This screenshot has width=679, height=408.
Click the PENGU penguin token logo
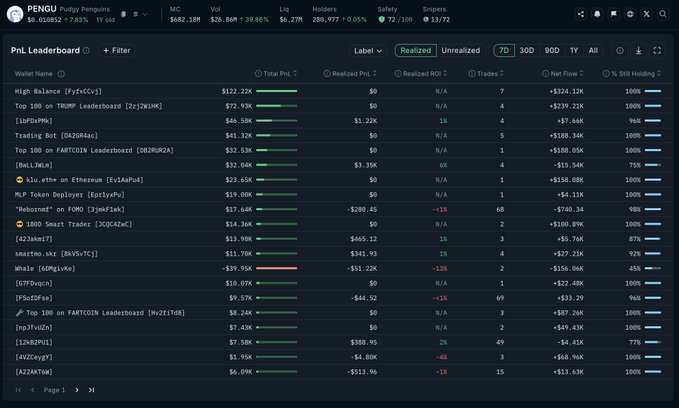[x=15, y=14]
